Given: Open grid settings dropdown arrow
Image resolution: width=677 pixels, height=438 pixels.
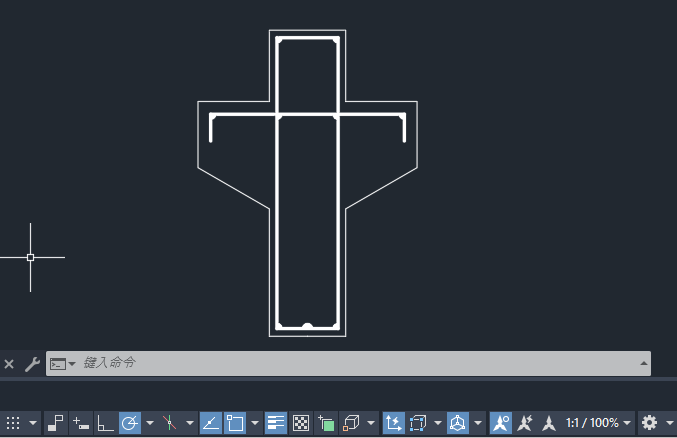Looking at the screenshot, I should tap(33, 423).
